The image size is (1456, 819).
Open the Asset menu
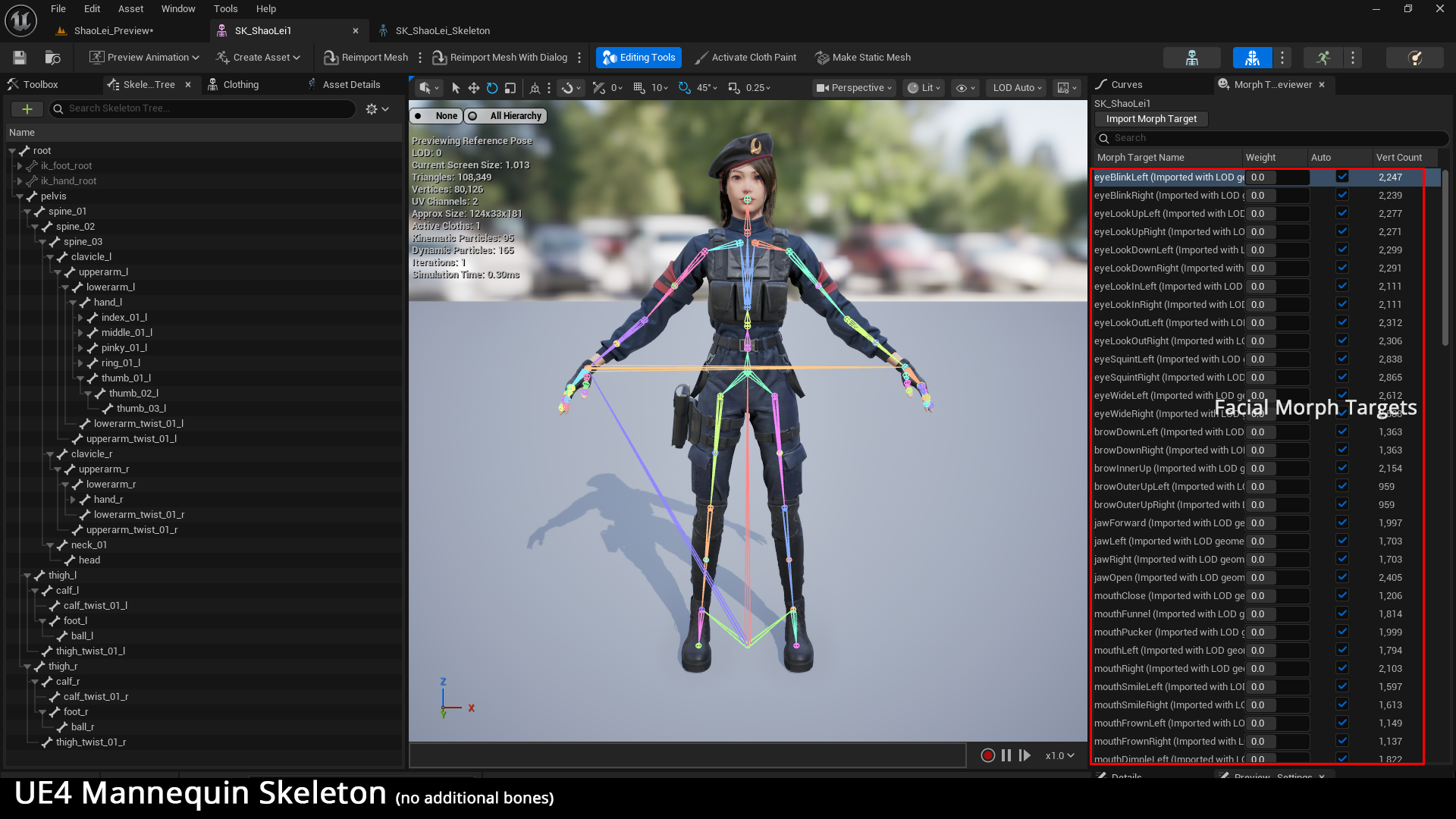click(130, 9)
